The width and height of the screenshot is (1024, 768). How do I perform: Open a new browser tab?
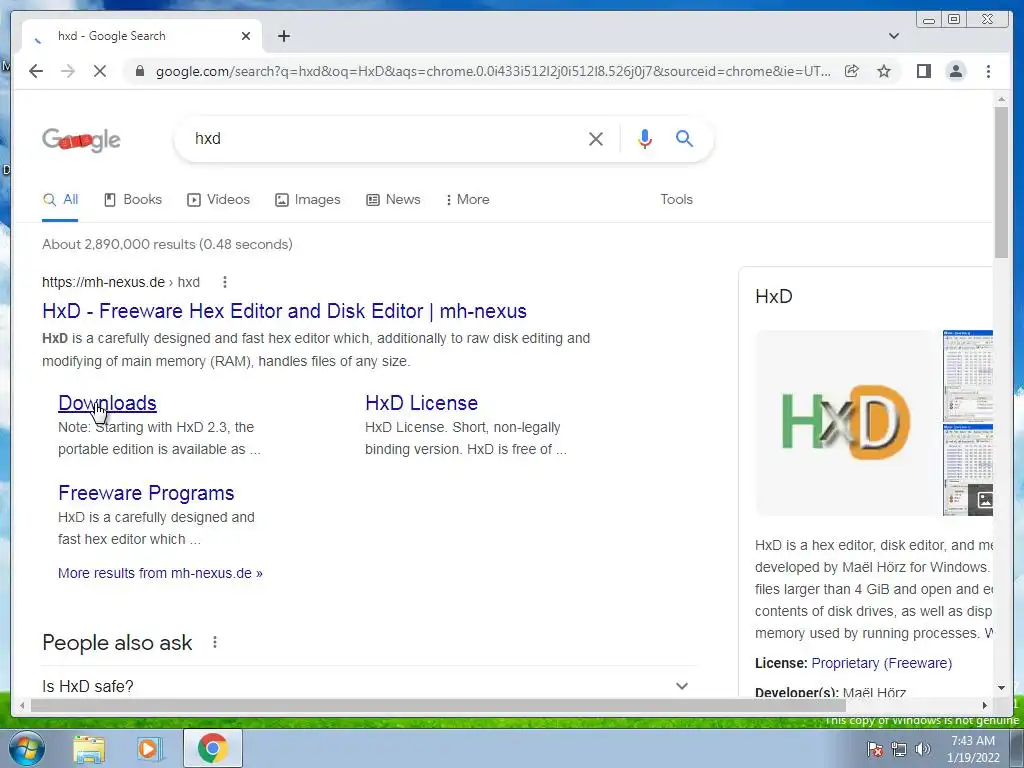(283, 36)
